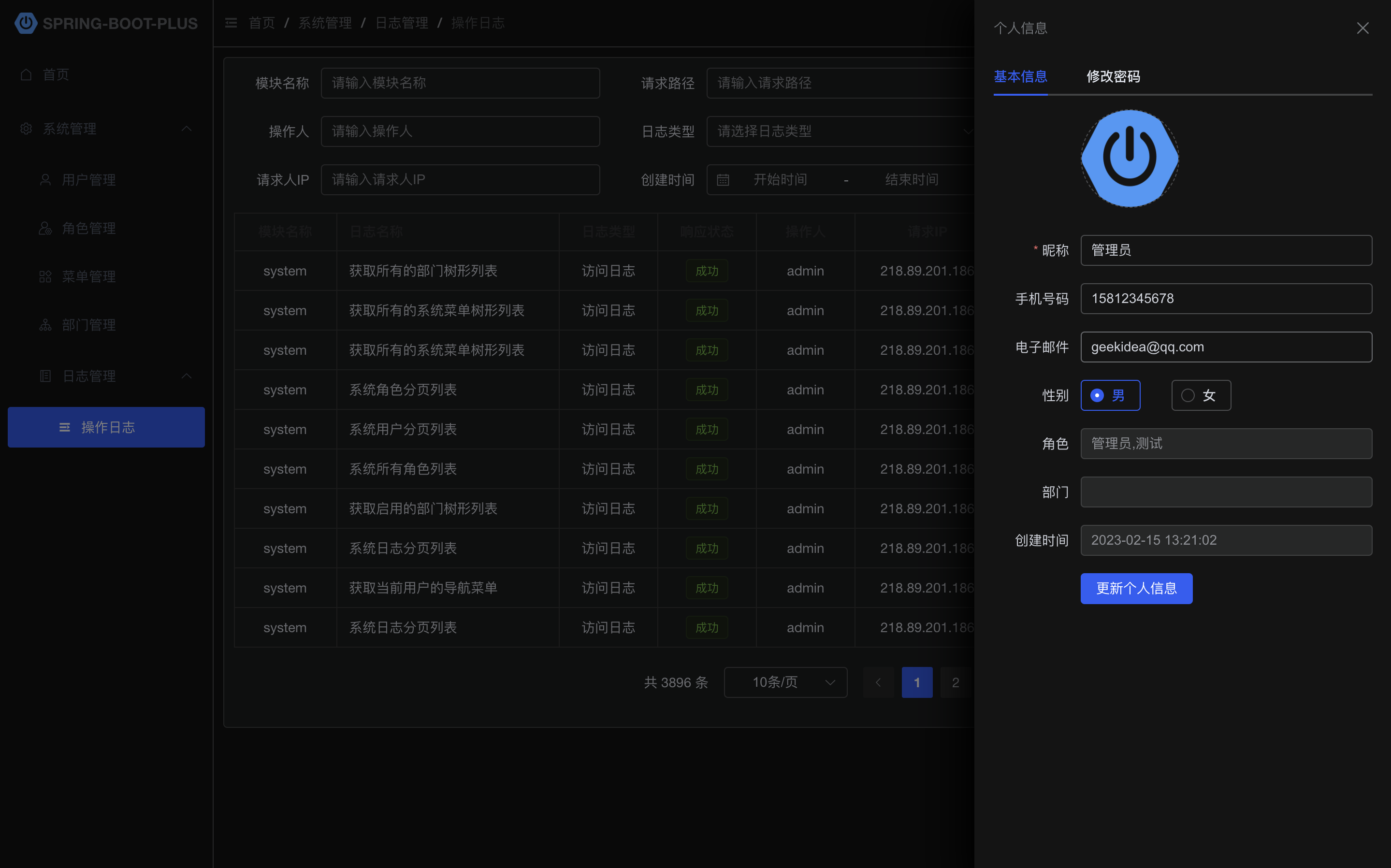Switch to the 修改密码 tab
The image size is (1391, 868).
(1113, 76)
